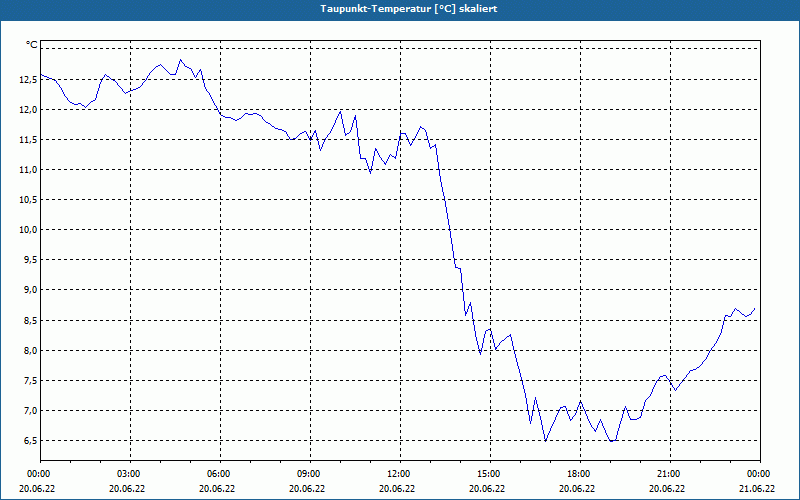Click the 09:00 time axis label
800x500 pixels.
pyautogui.click(x=307, y=474)
